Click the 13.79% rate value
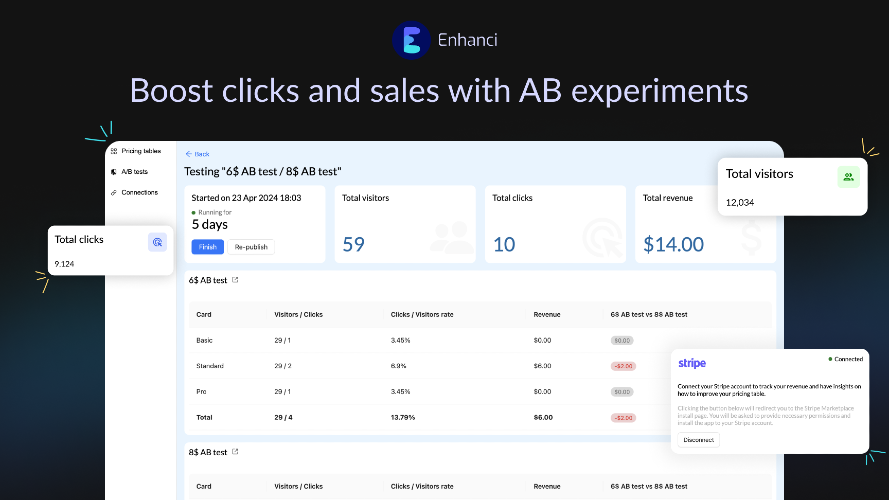Image resolution: width=889 pixels, height=500 pixels. [403, 417]
